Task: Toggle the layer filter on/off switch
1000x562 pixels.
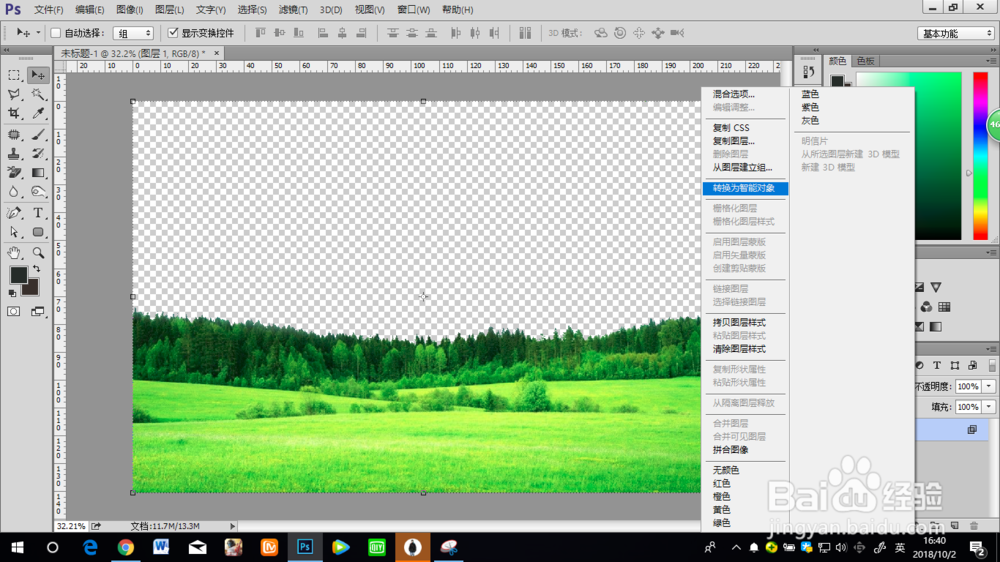Action: click(992, 366)
